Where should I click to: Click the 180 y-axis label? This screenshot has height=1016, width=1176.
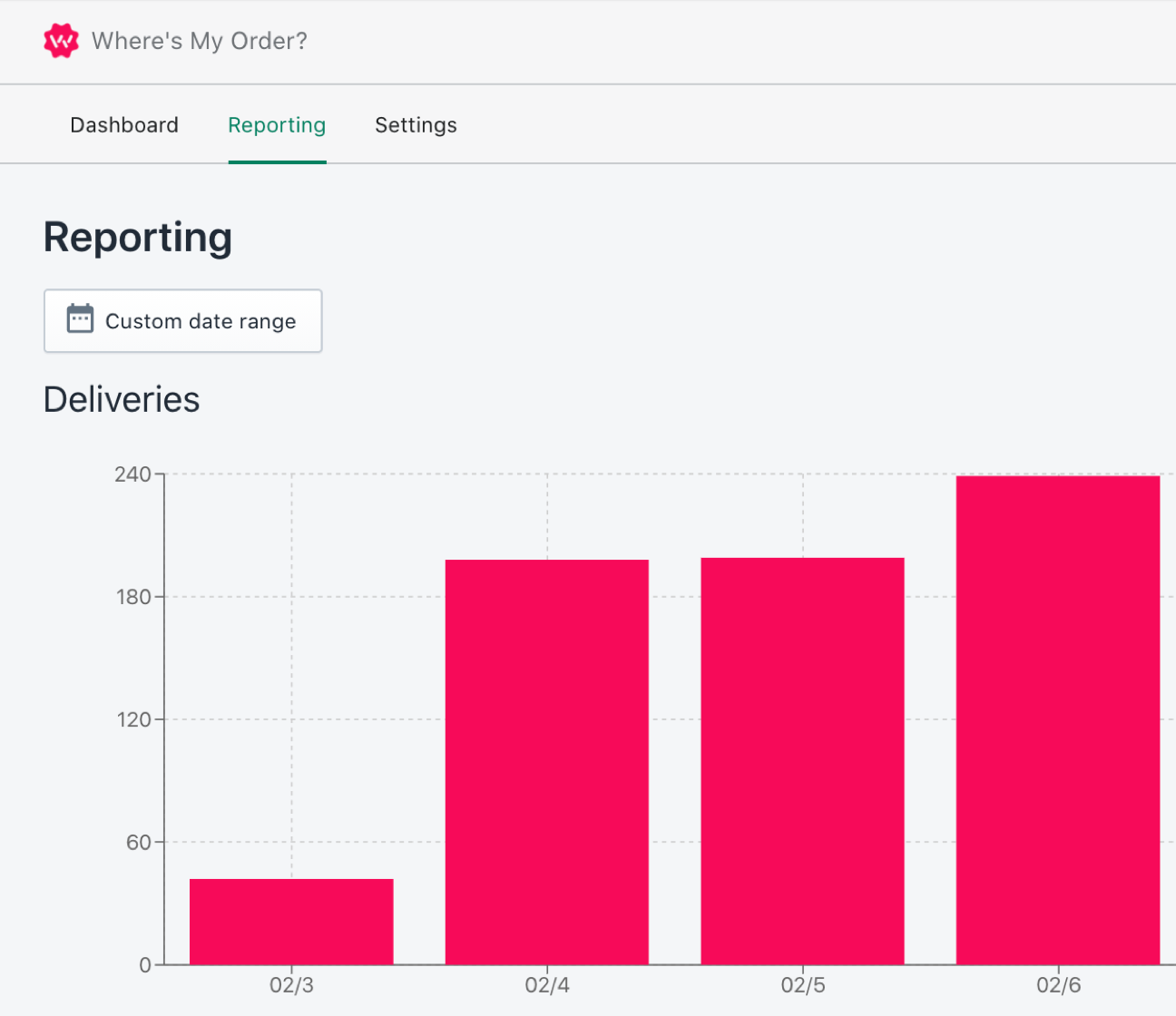coord(133,597)
